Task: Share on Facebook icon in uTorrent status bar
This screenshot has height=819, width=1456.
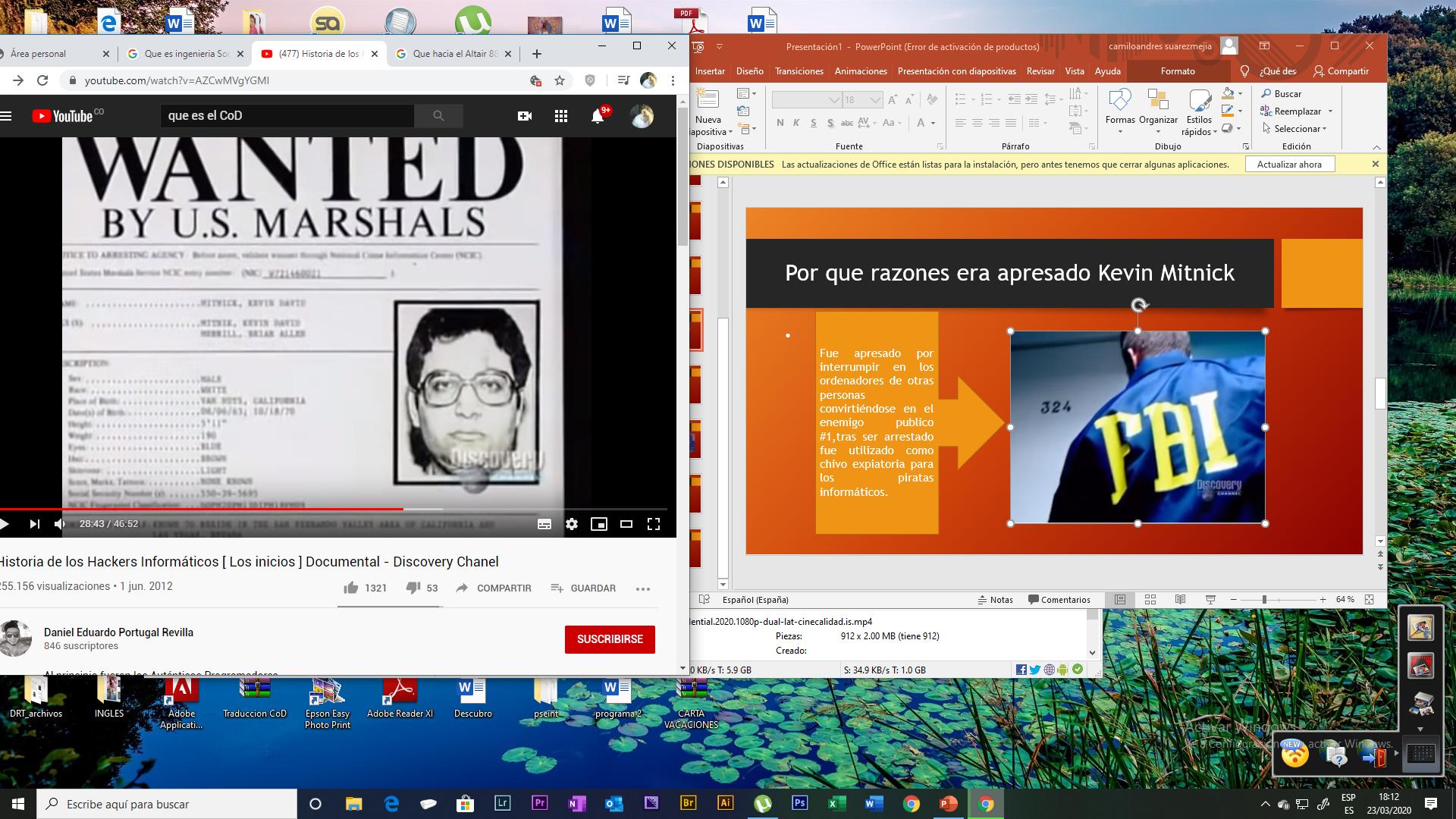Action: pyautogui.click(x=1021, y=670)
